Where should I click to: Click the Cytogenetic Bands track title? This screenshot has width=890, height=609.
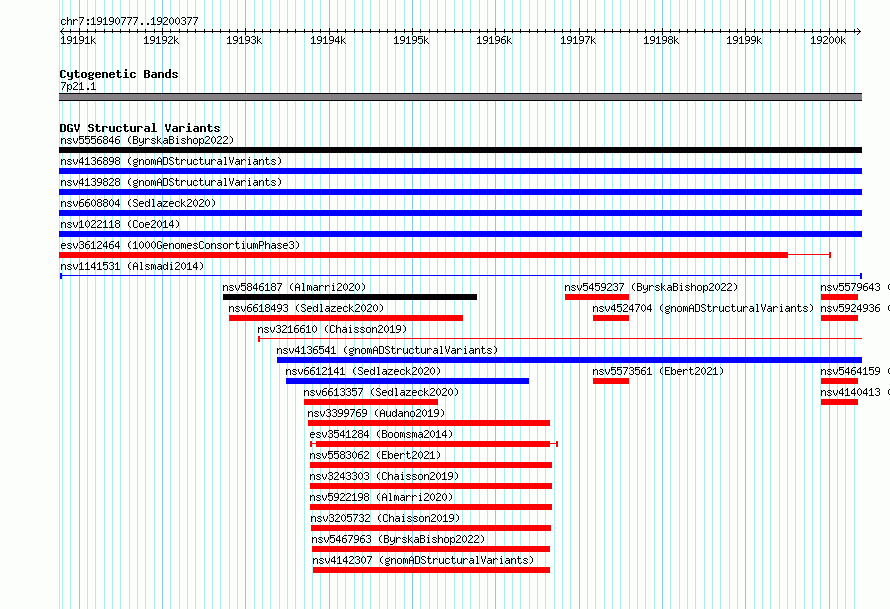coord(119,74)
